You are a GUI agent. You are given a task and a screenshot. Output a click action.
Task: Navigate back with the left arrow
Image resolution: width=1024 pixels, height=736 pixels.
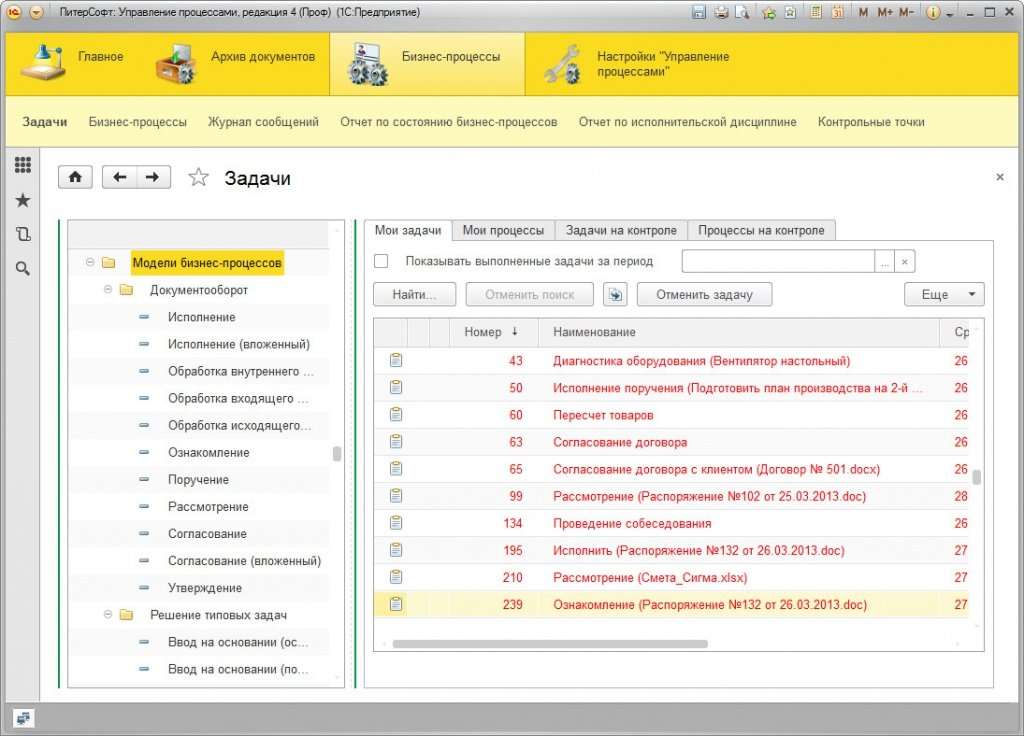[x=120, y=177]
